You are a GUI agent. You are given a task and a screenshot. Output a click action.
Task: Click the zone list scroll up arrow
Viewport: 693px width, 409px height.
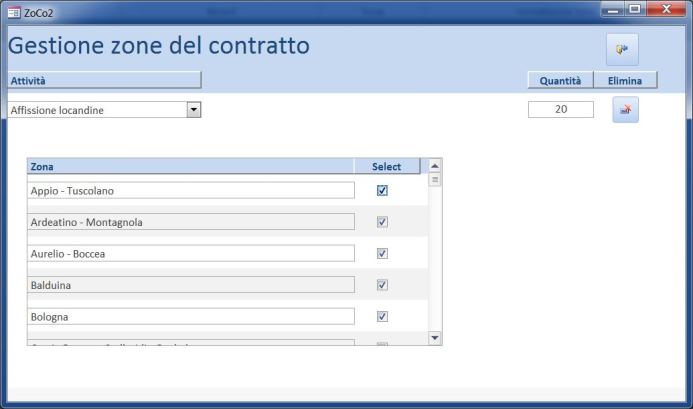(x=434, y=166)
